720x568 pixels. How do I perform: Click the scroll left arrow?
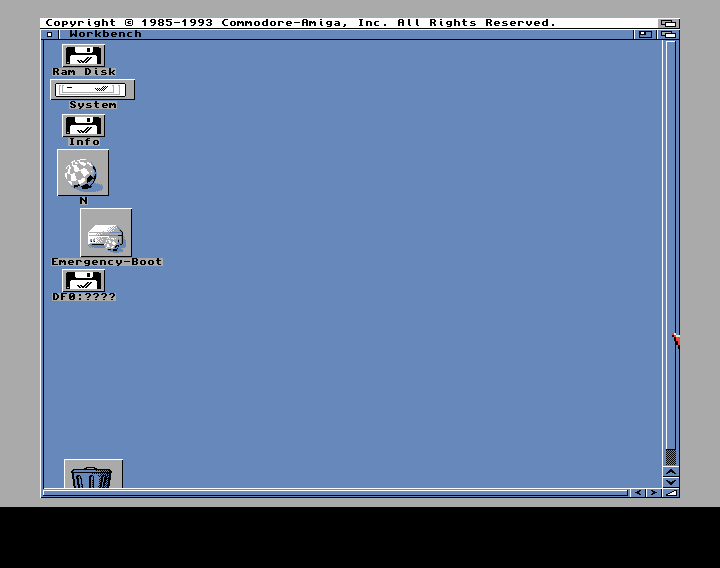click(x=638, y=493)
